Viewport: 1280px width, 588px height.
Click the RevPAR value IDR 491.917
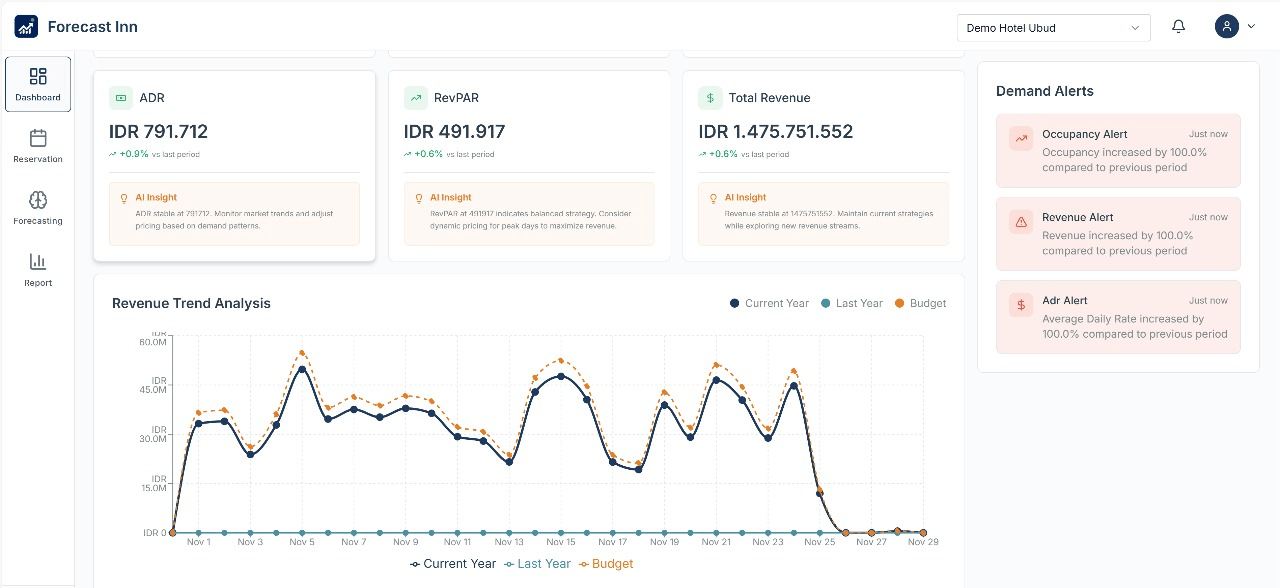(x=454, y=131)
